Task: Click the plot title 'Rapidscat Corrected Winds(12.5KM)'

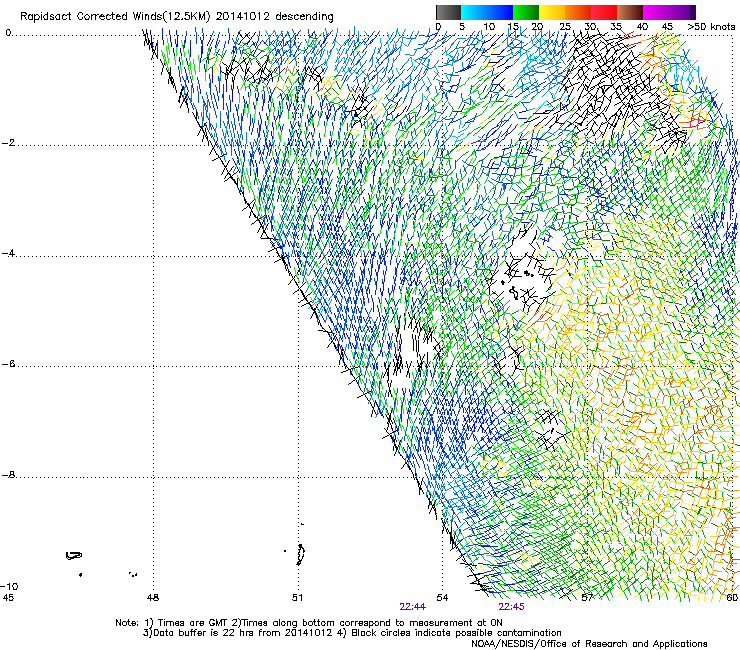Action: click(x=115, y=16)
